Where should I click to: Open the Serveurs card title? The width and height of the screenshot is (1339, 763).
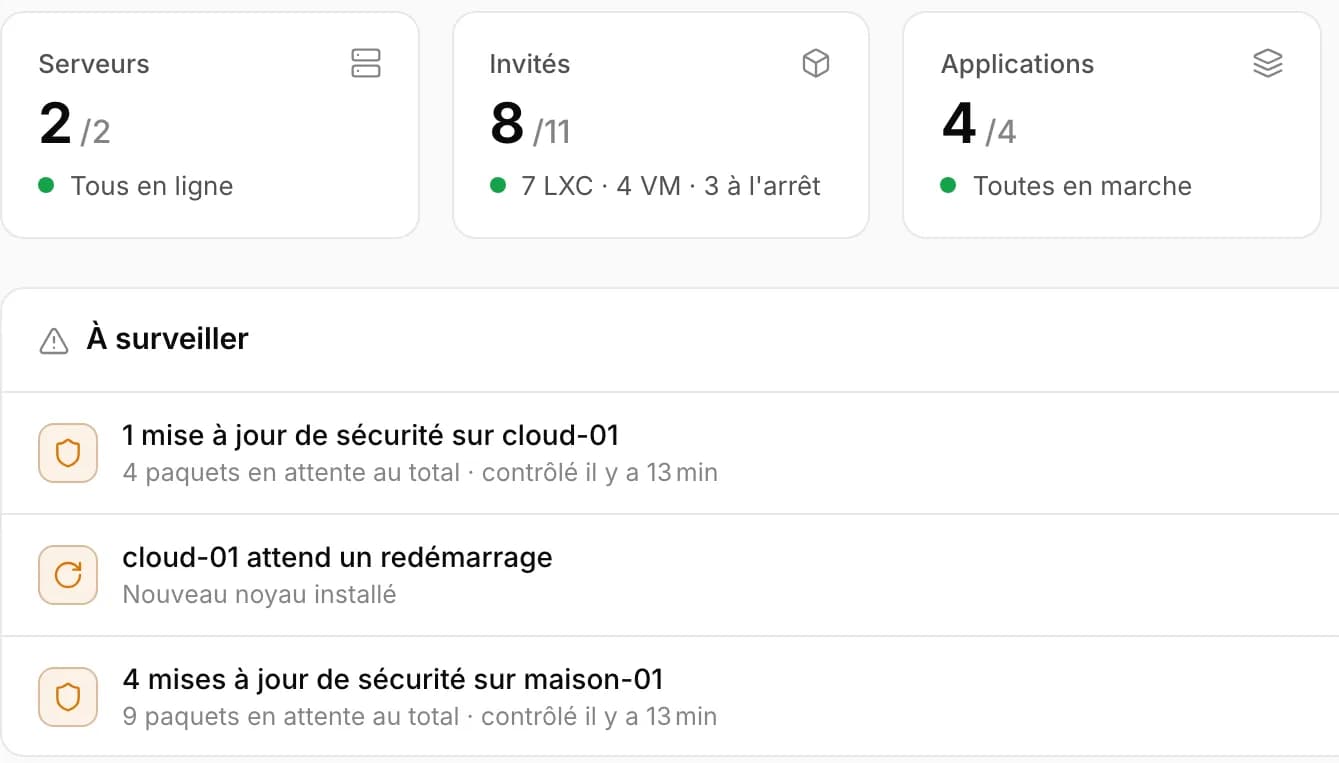click(94, 64)
